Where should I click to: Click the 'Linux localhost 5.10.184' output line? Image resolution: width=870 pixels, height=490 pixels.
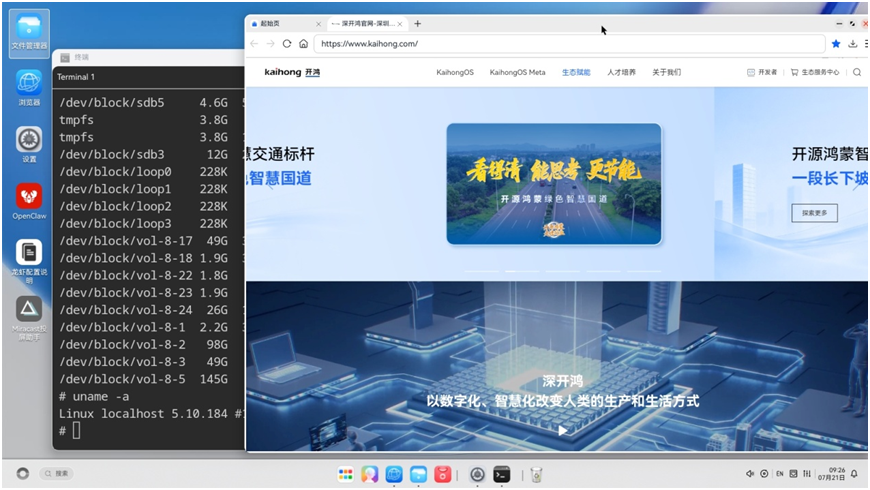151,413
